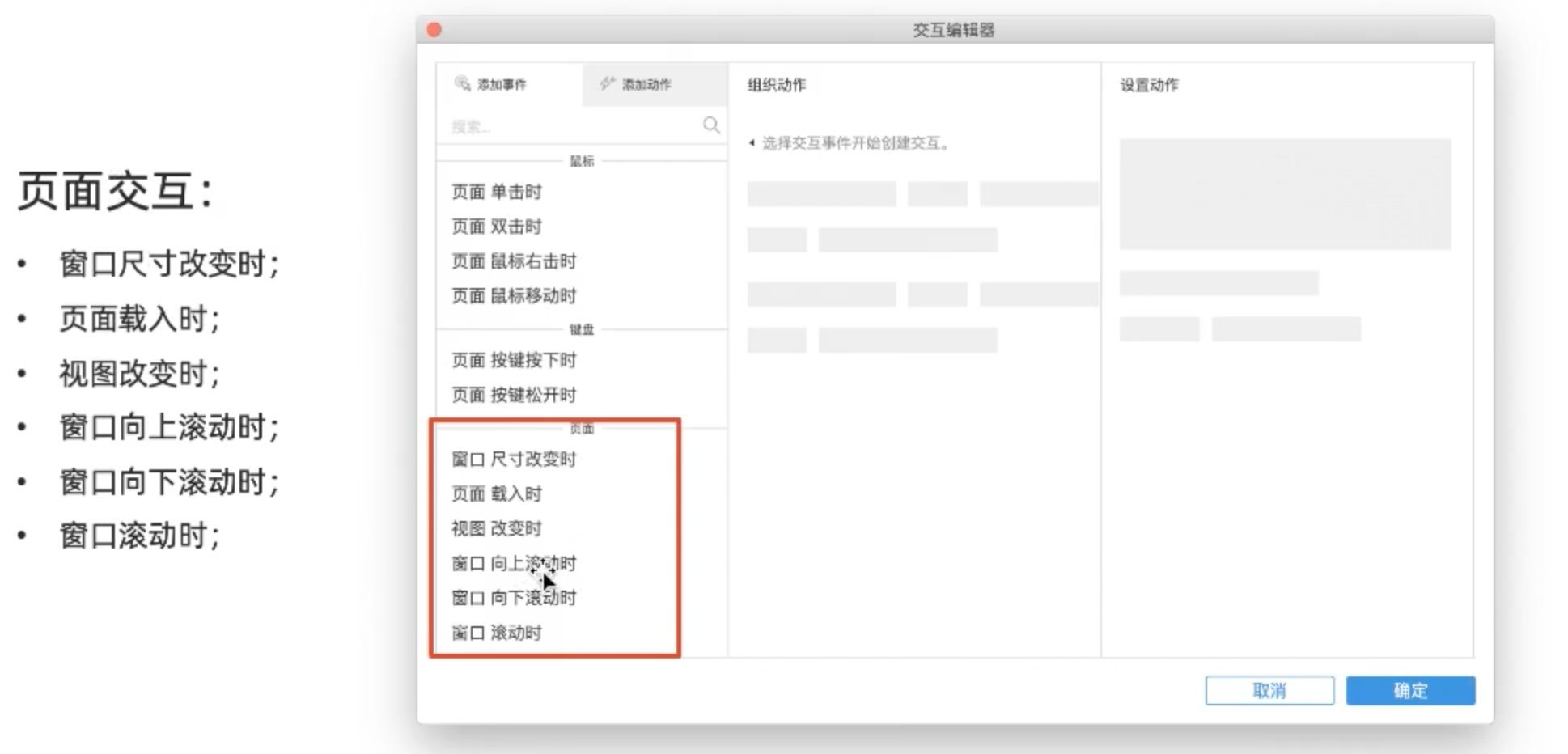Select the 页面 双击时 event
Image resolution: width=1568 pixels, height=754 pixels.
(x=497, y=227)
